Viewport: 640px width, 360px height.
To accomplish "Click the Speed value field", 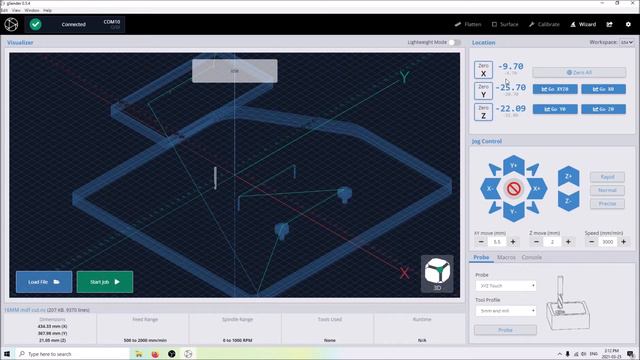I will tap(608, 242).
